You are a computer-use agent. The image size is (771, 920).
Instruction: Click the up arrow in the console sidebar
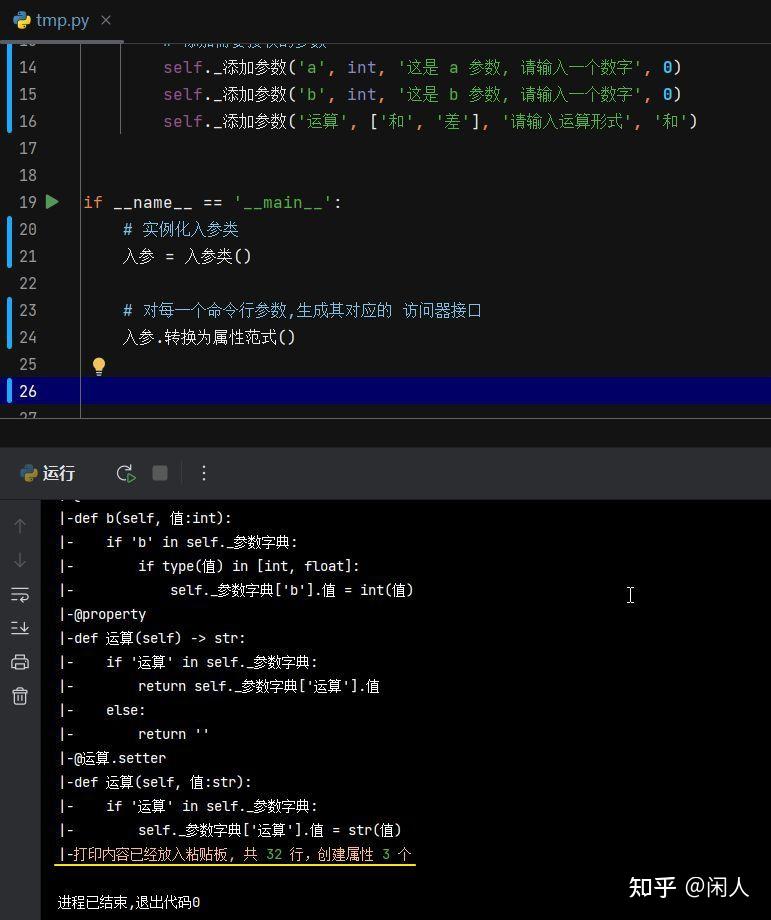pos(20,526)
